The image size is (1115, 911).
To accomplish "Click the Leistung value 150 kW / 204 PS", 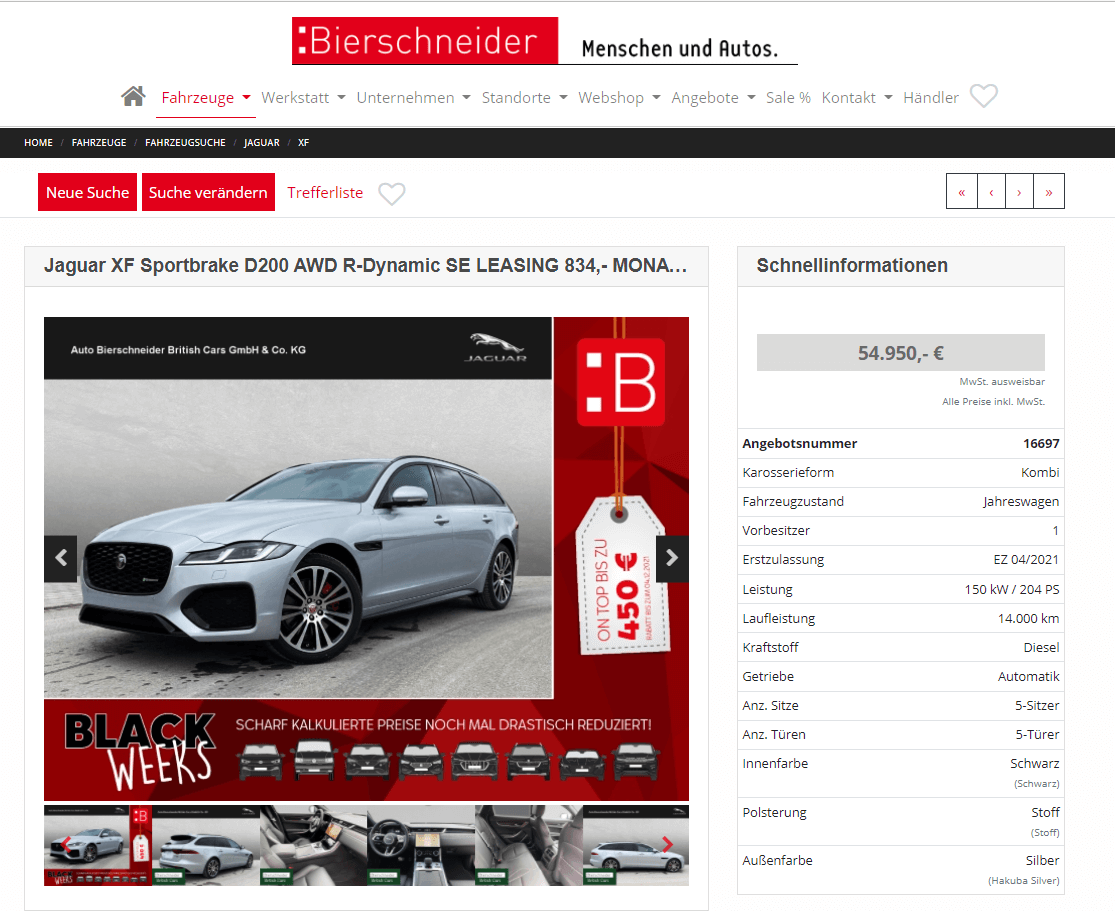I will (x=1012, y=590).
